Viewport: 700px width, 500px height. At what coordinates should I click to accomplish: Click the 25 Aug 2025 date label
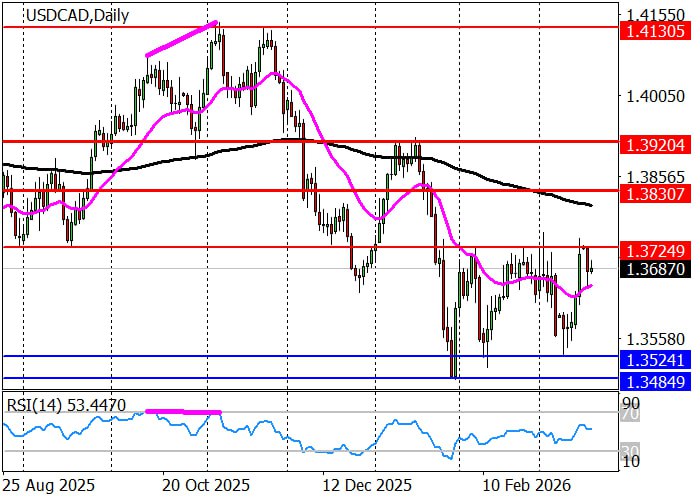tap(49, 484)
